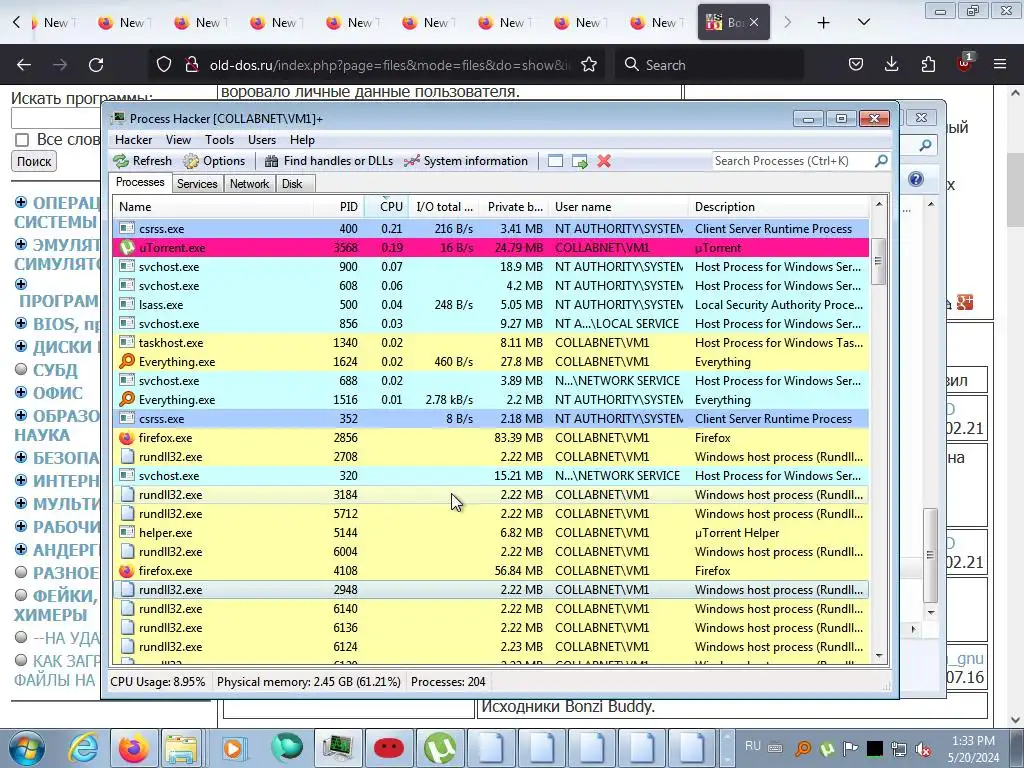Viewport: 1024px width, 768px height.
Task: Click the Description column header
Action: 778,206
